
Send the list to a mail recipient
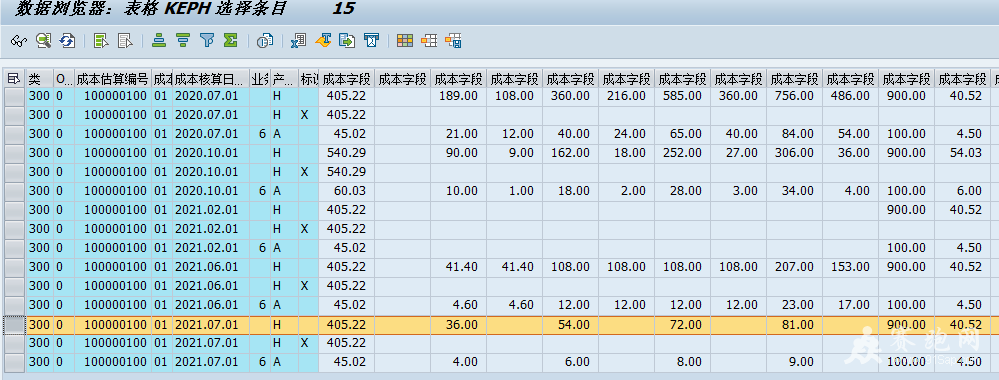pos(371,41)
